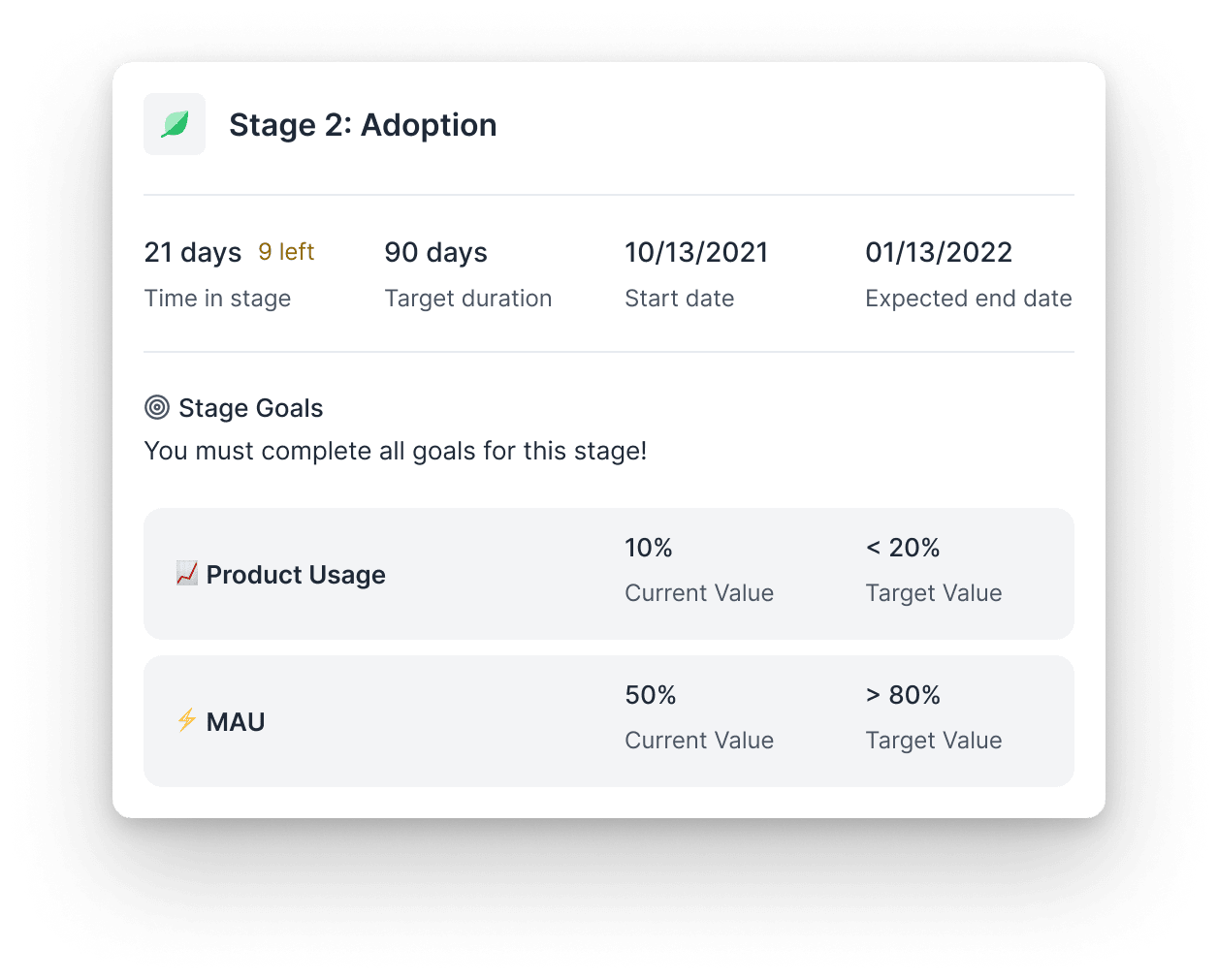Click the MAU lightning bolt icon
This screenshot has height=980, width=1218.
tap(187, 721)
